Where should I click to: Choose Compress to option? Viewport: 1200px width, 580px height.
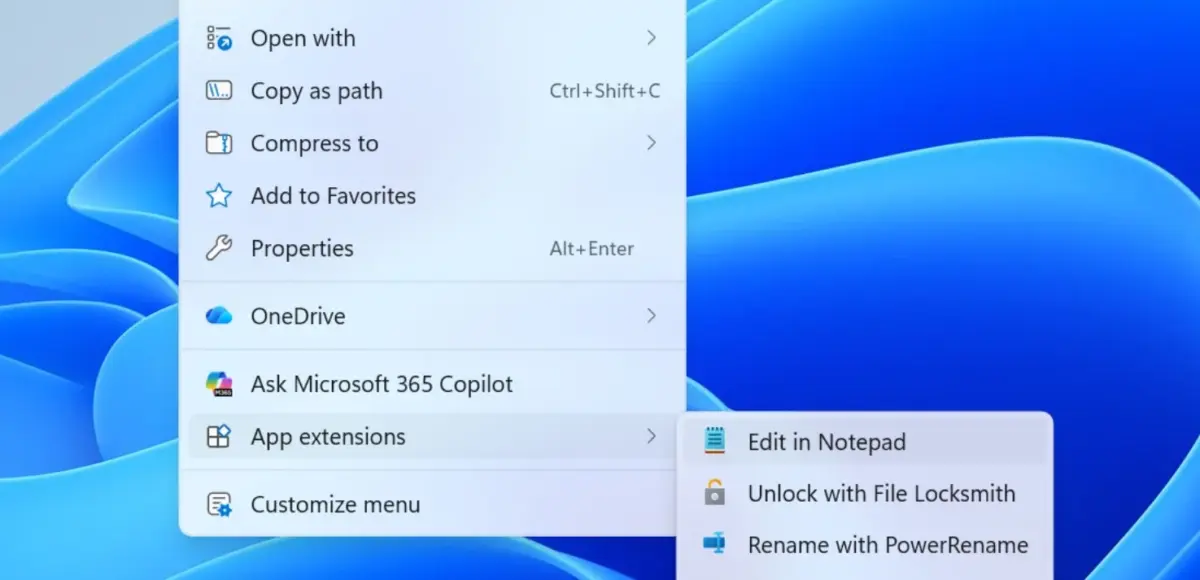pyautogui.click(x=432, y=143)
